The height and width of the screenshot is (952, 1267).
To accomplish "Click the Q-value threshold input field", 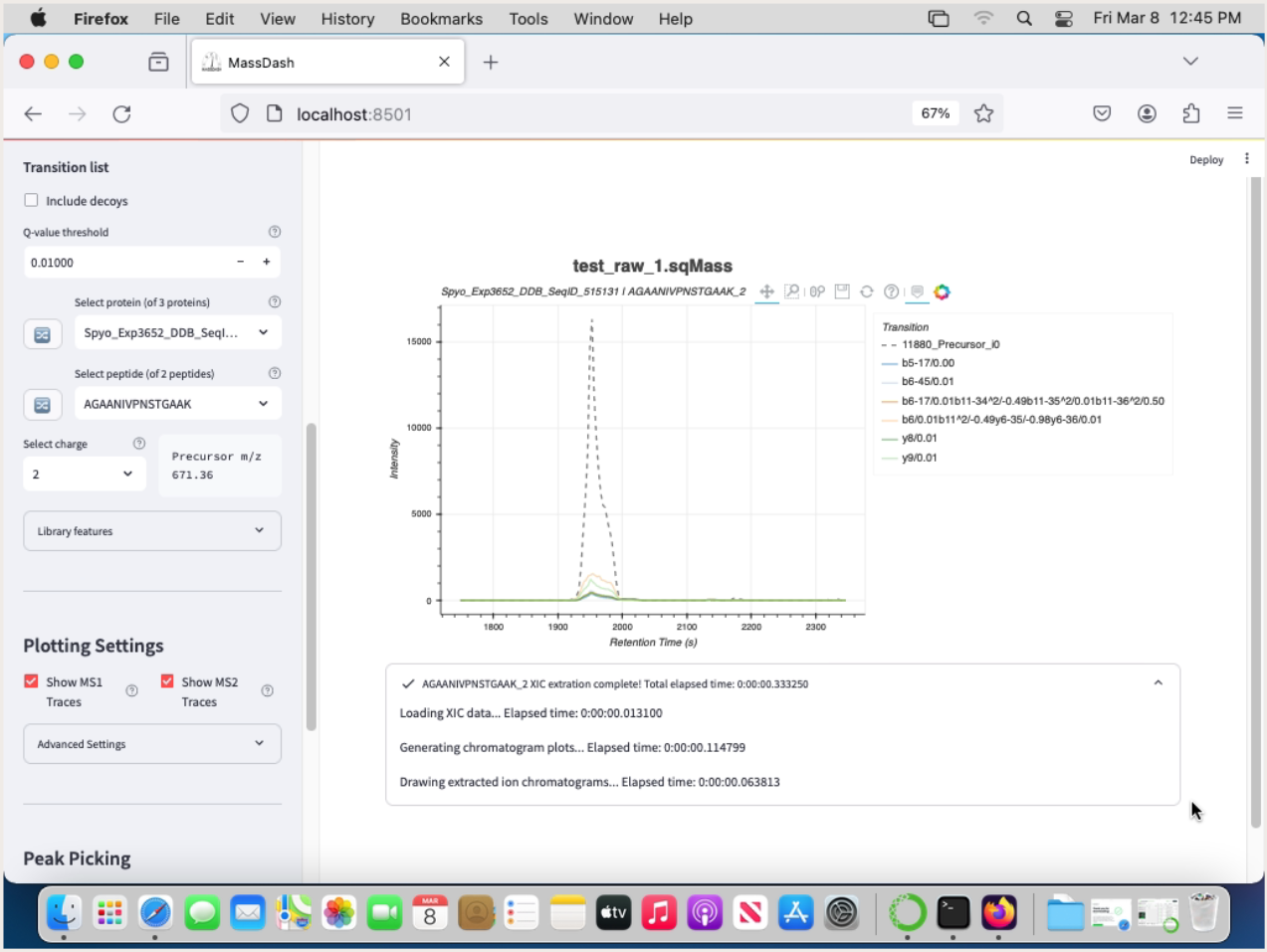I will tap(126, 263).
